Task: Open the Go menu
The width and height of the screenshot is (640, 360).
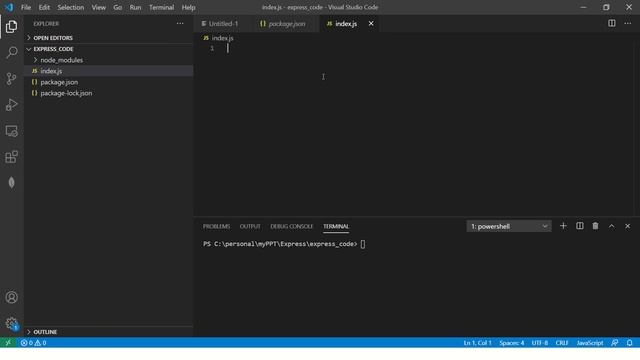Action: [118, 7]
